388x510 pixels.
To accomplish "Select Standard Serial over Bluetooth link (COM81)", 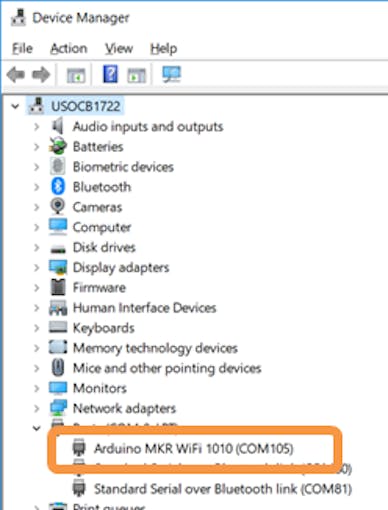I will (x=223, y=489).
